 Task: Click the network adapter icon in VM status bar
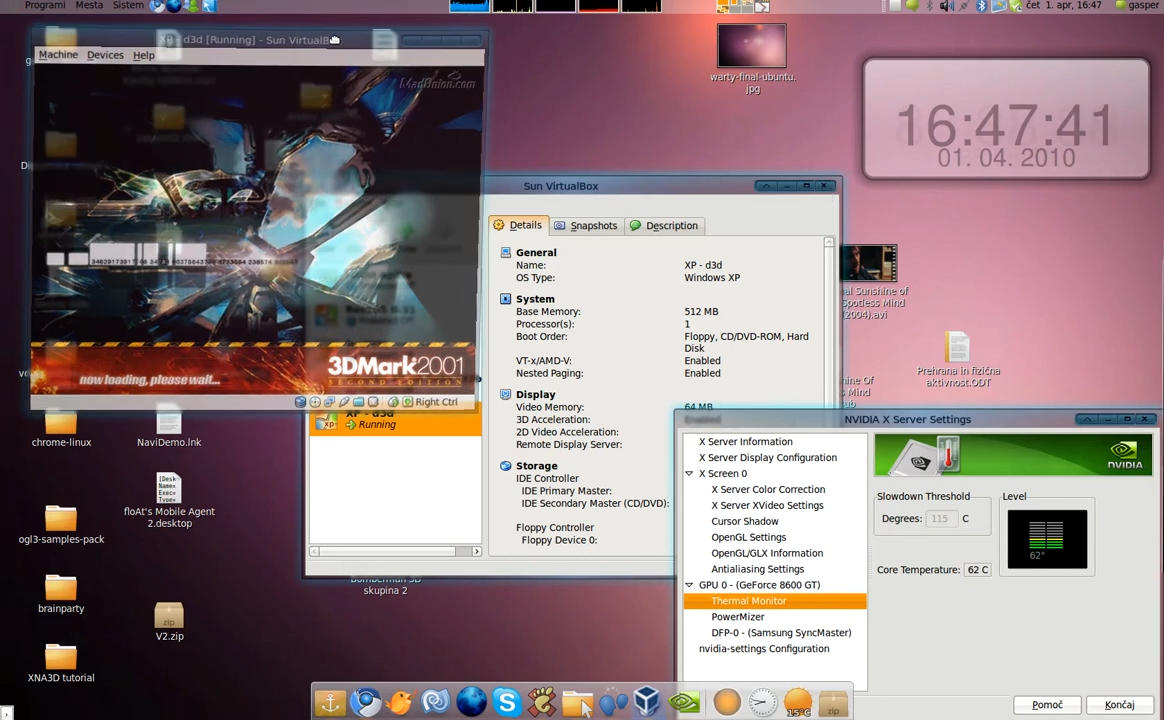point(330,402)
